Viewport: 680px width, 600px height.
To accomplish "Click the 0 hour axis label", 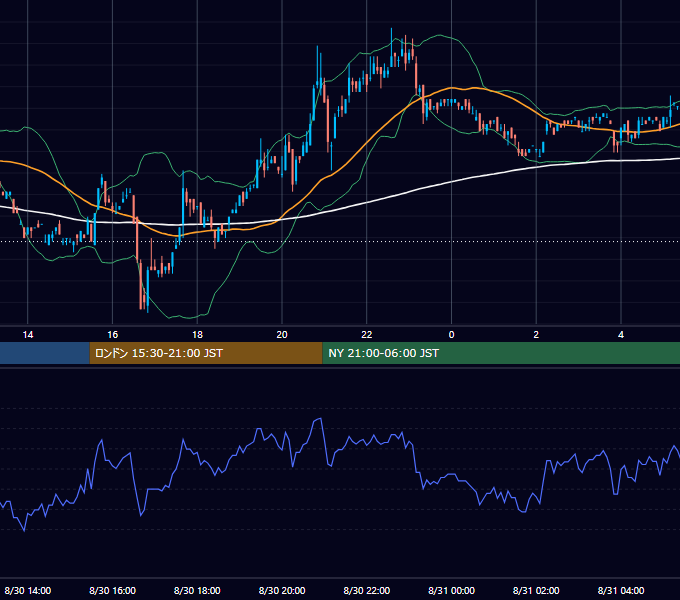I will click(451, 335).
